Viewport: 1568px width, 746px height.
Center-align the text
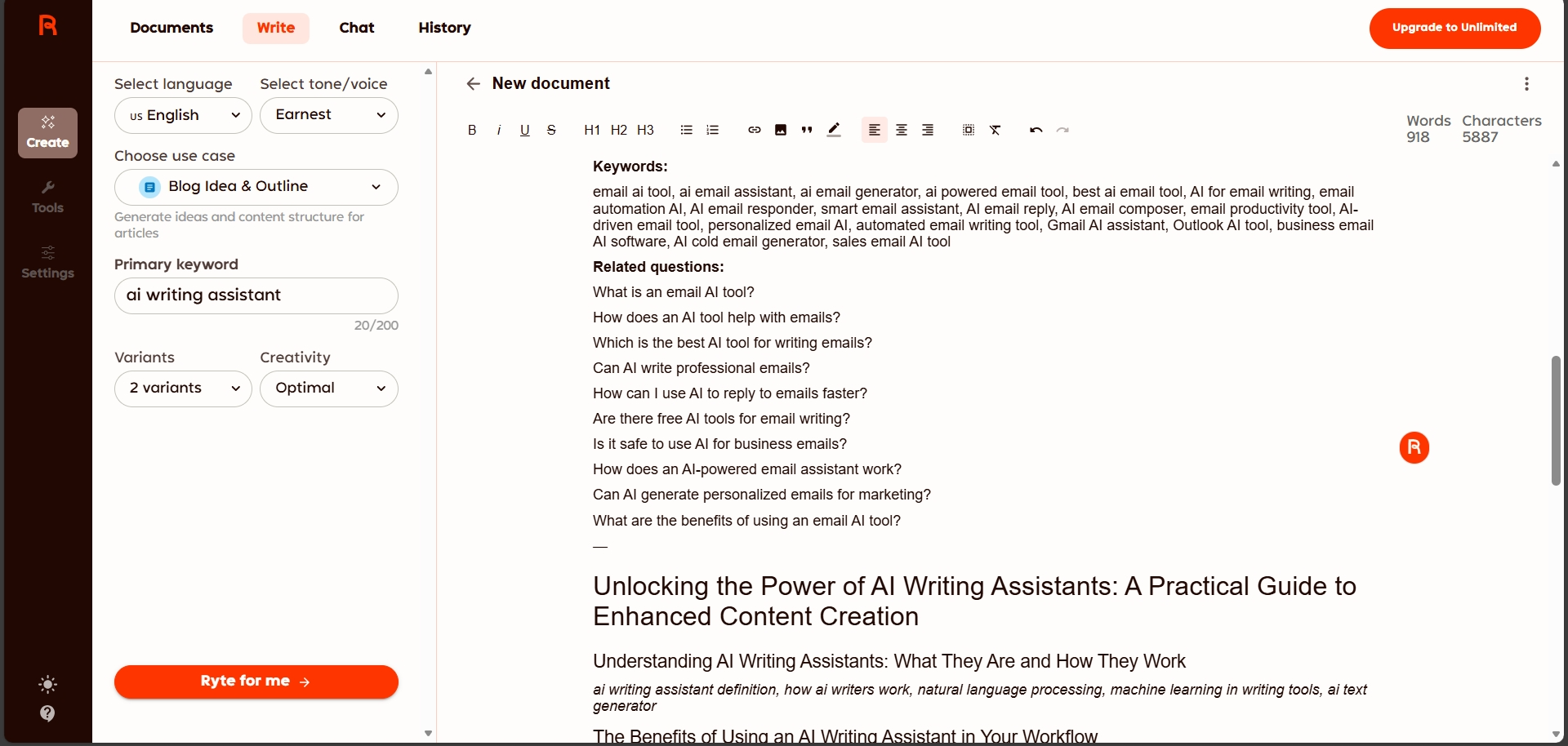tap(902, 131)
